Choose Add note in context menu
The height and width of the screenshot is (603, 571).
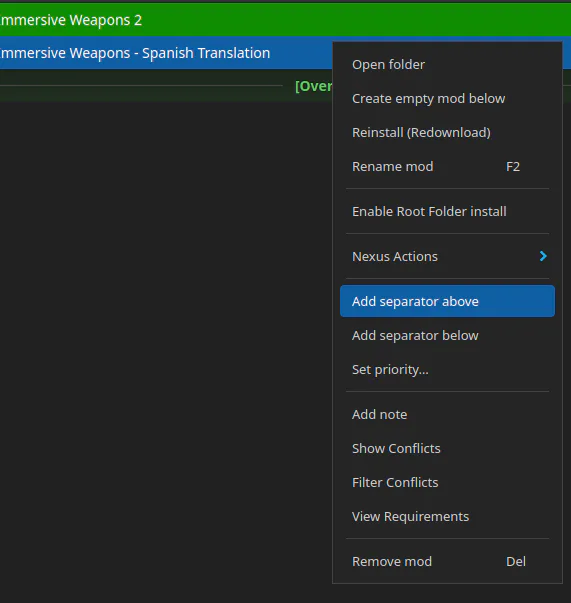click(447, 415)
